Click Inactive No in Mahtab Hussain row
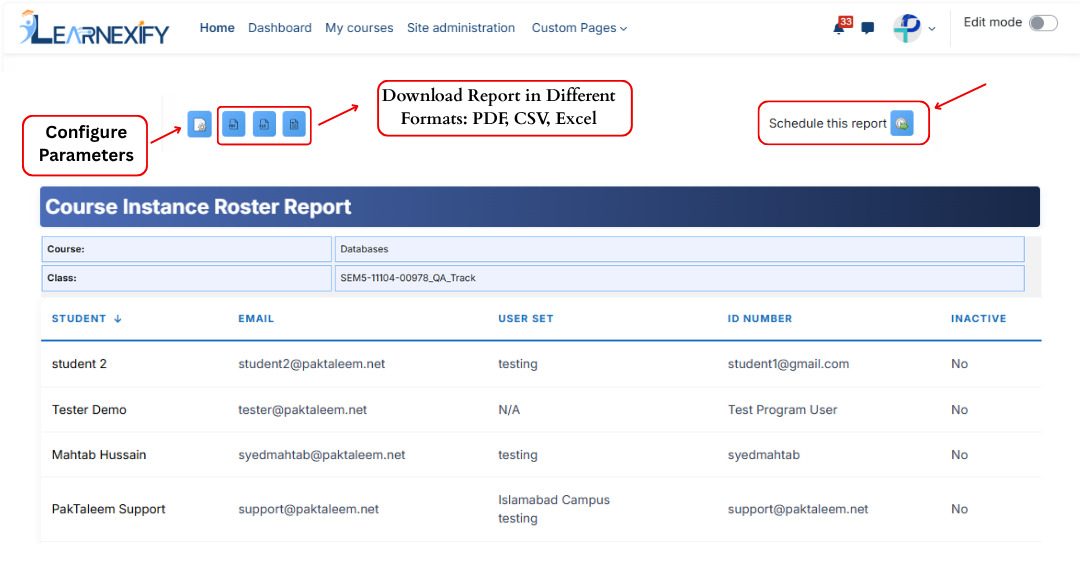 [x=959, y=455]
